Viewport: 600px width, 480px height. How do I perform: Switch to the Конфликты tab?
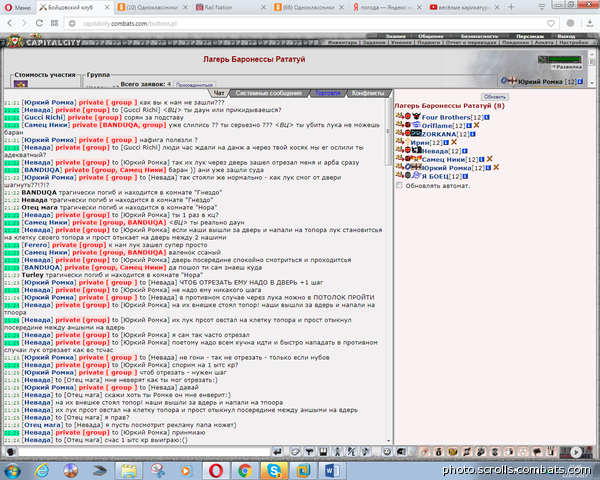point(368,93)
